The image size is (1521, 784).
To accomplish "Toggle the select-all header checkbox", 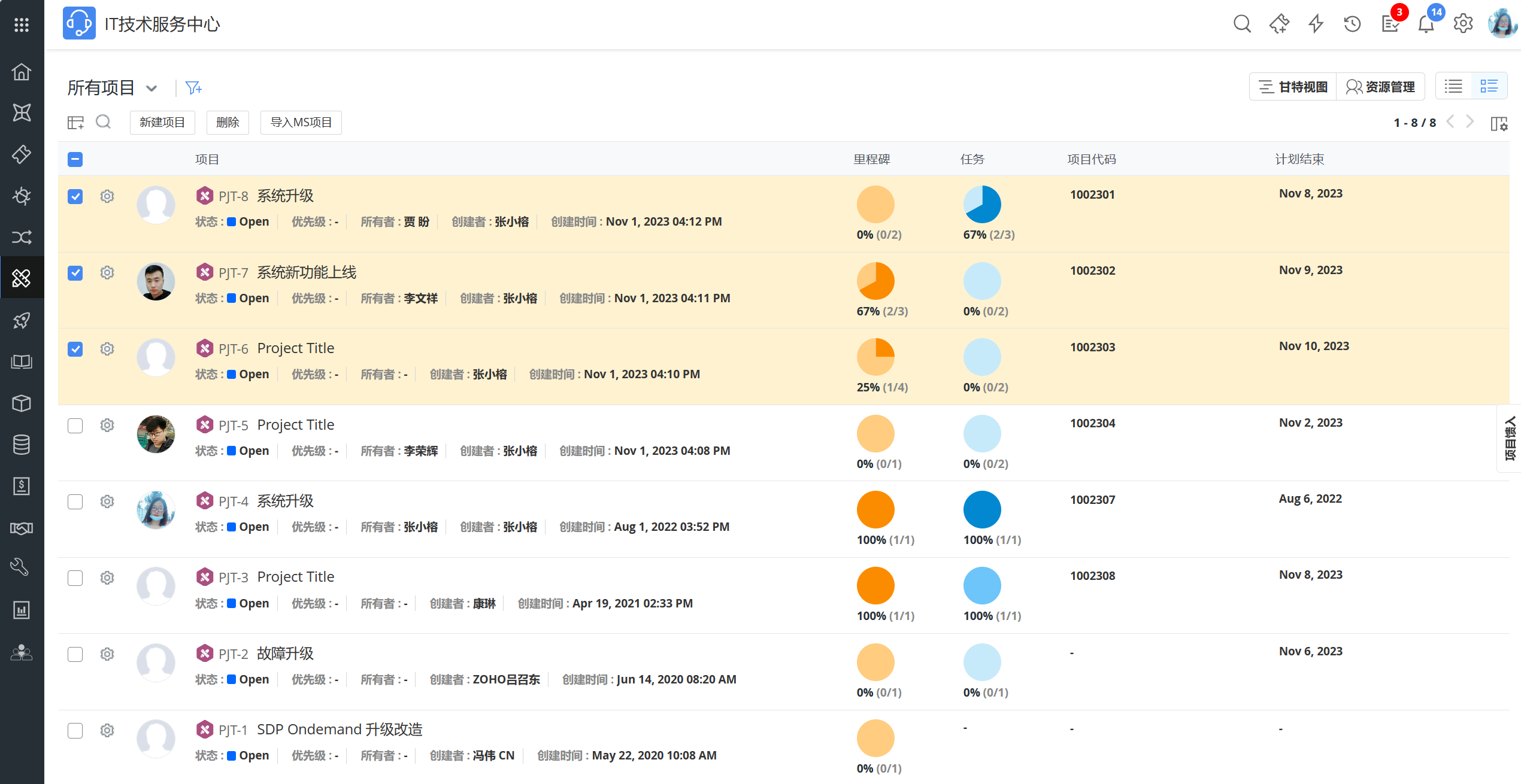I will click(75, 159).
